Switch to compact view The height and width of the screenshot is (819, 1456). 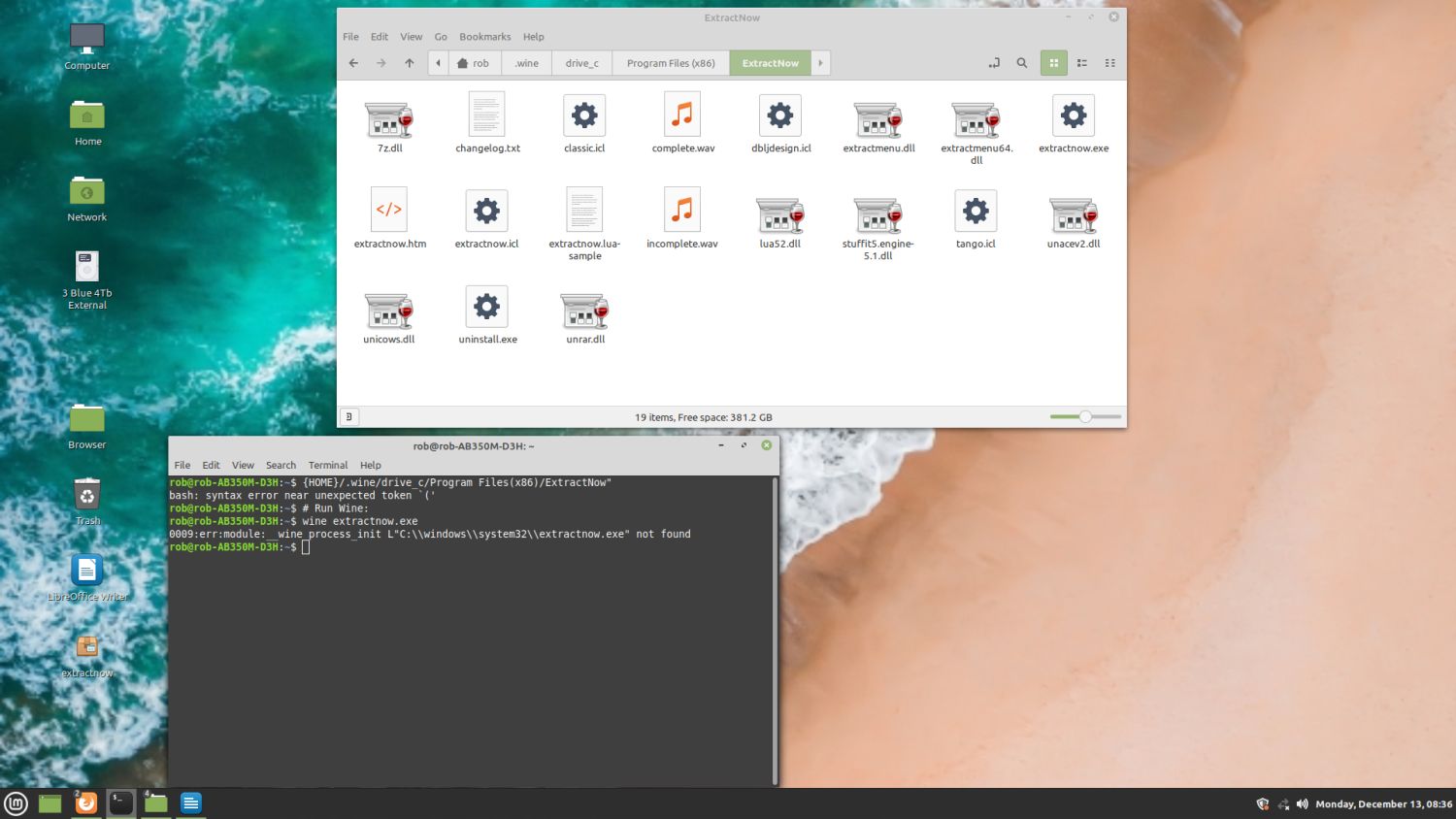click(x=1110, y=63)
